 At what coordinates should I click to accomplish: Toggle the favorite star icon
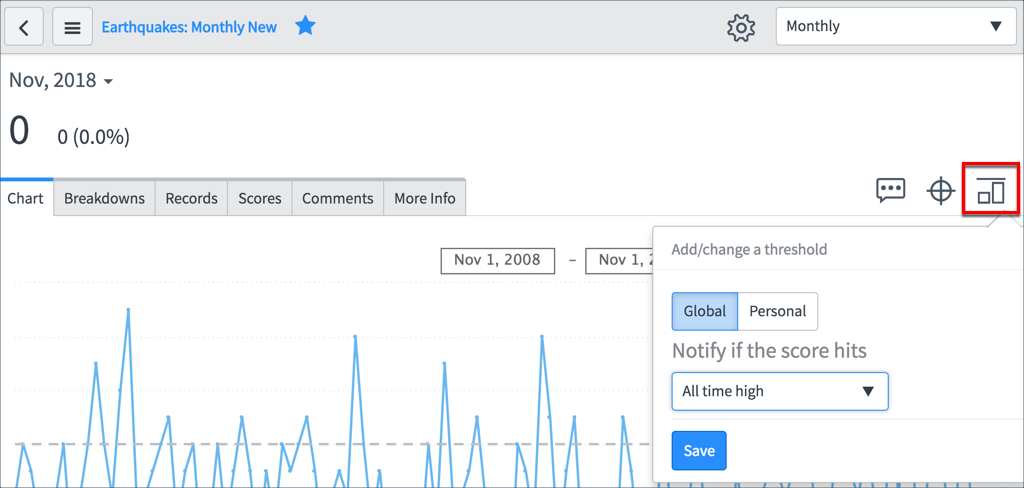coord(305,26)
